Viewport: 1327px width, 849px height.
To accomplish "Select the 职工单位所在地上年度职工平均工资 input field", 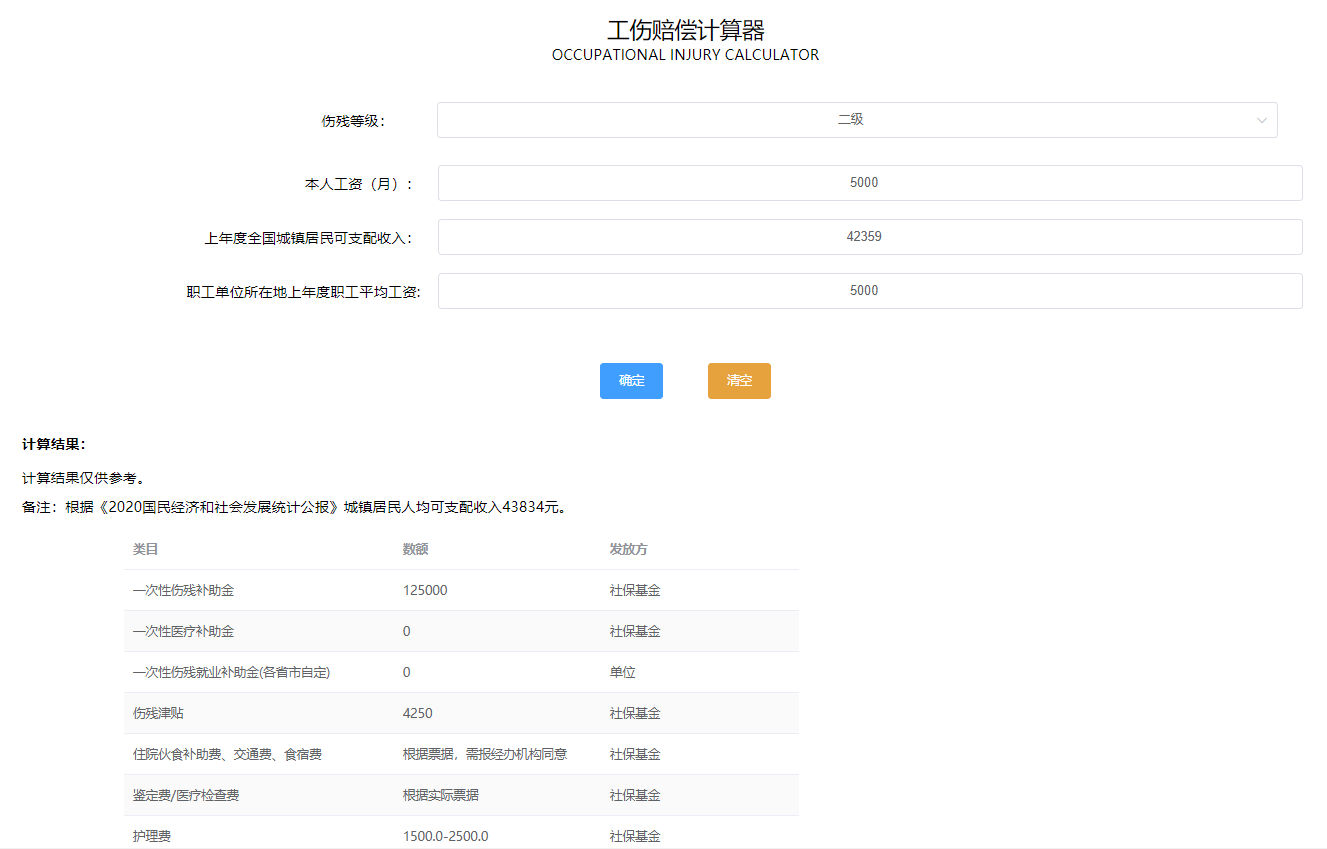I will pyautogui.click(x=870, y=291).
